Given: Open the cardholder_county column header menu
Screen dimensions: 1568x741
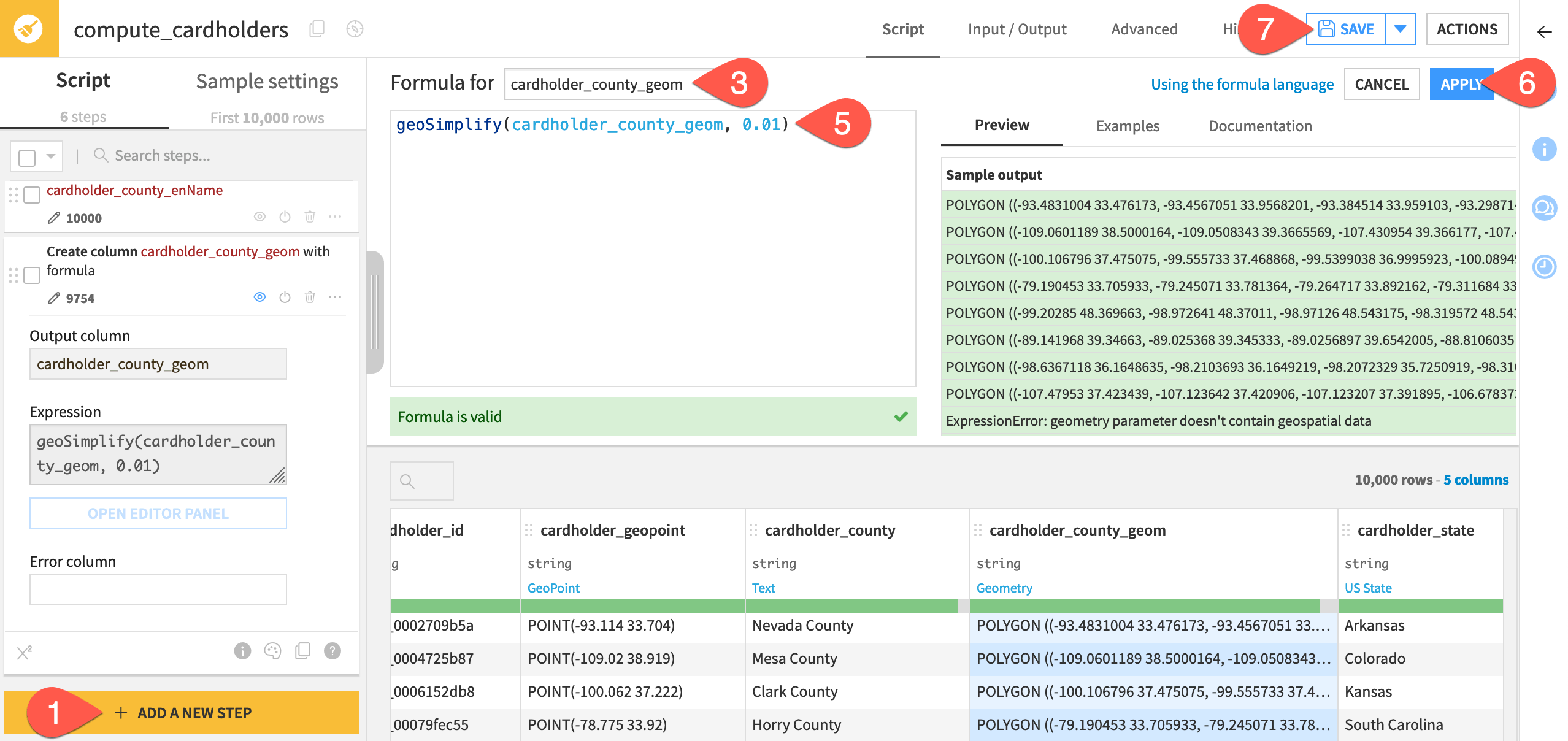Looking at the screenshot, I should [830, 530].
